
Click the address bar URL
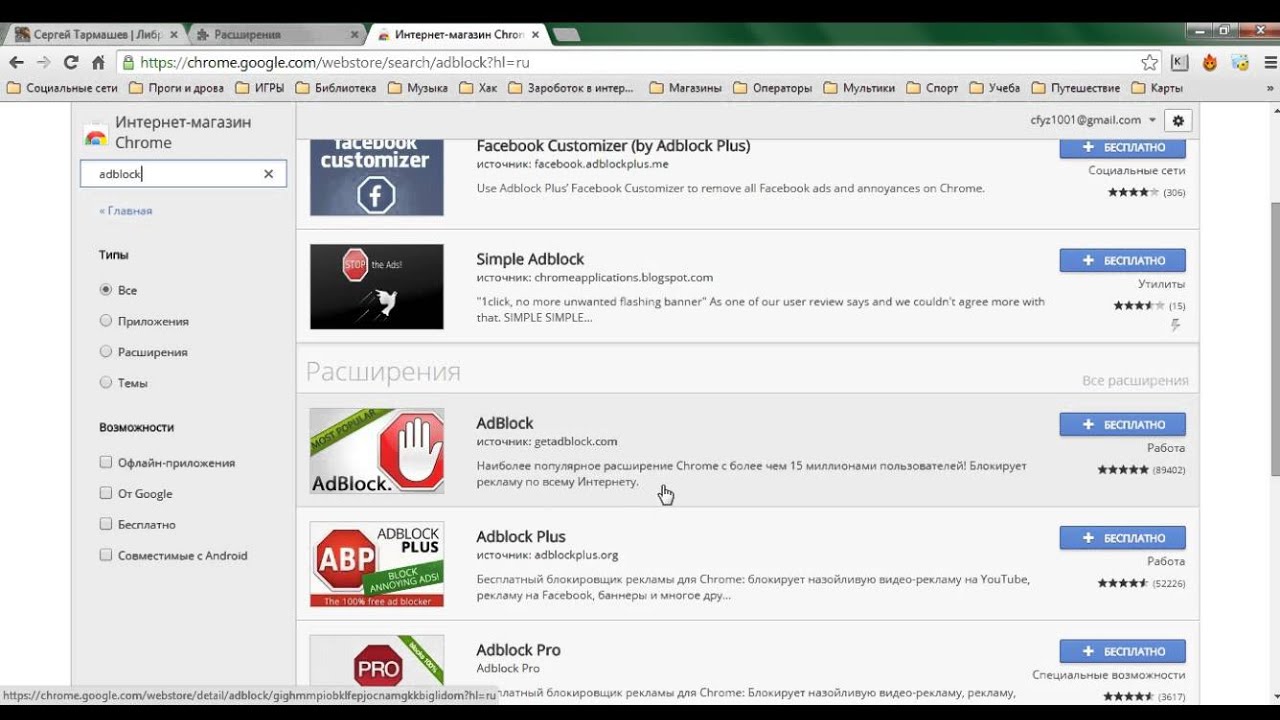335,62
